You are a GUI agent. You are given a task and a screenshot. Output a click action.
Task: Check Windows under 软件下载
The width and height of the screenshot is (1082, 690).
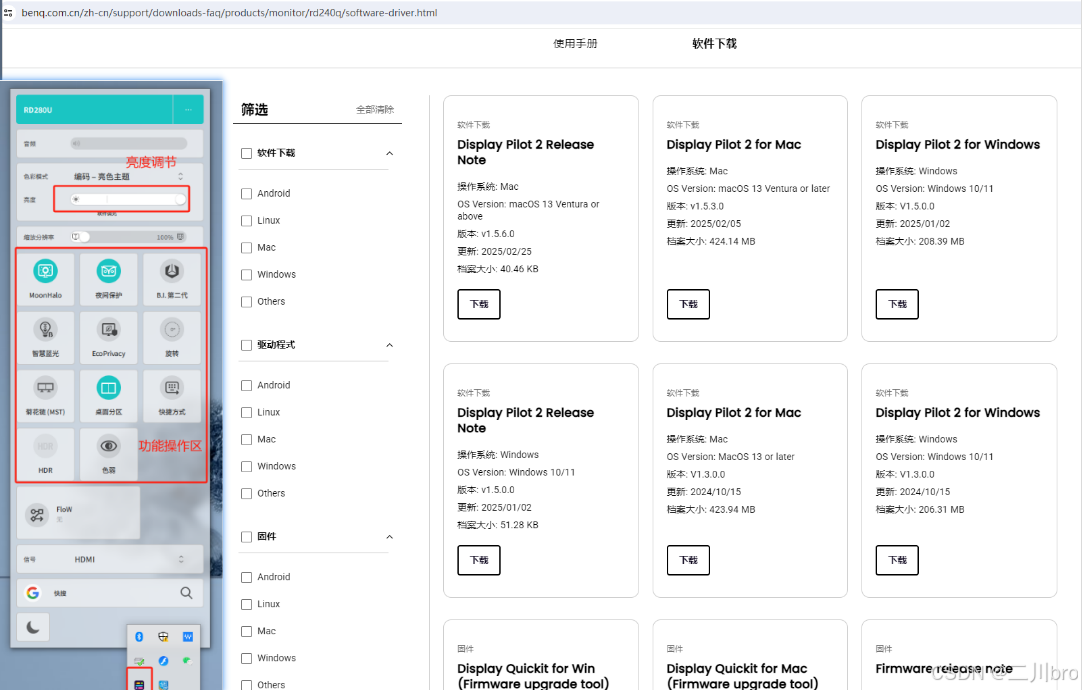pyautogui.click(x=246, y=275)
